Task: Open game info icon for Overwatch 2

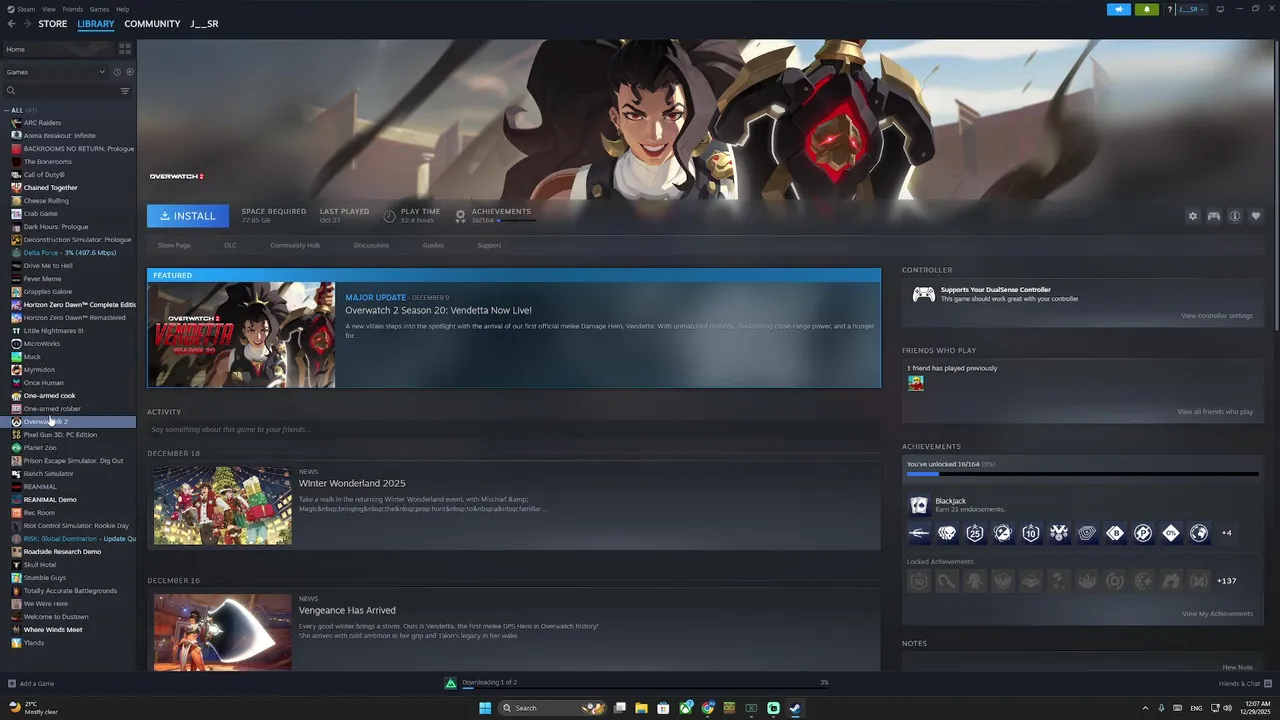Action: pos(1235,216)
